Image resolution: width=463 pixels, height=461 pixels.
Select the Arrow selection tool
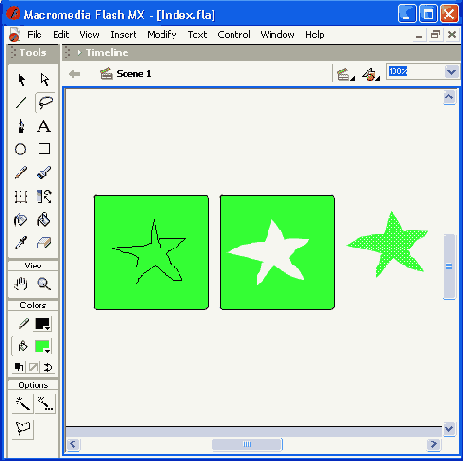click(x=21, y=80)
